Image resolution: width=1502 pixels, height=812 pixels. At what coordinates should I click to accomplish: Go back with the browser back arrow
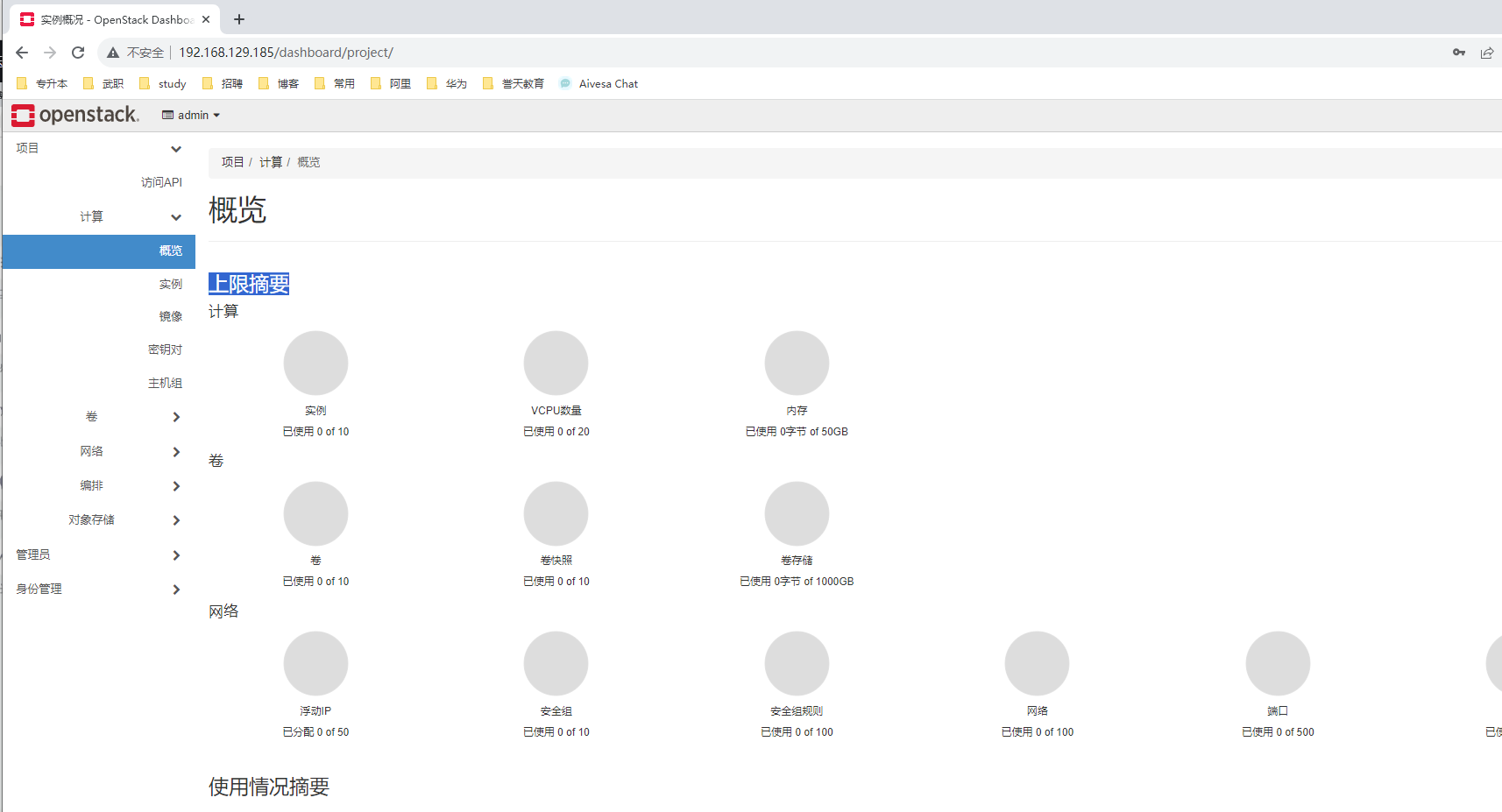coord(22,53)
